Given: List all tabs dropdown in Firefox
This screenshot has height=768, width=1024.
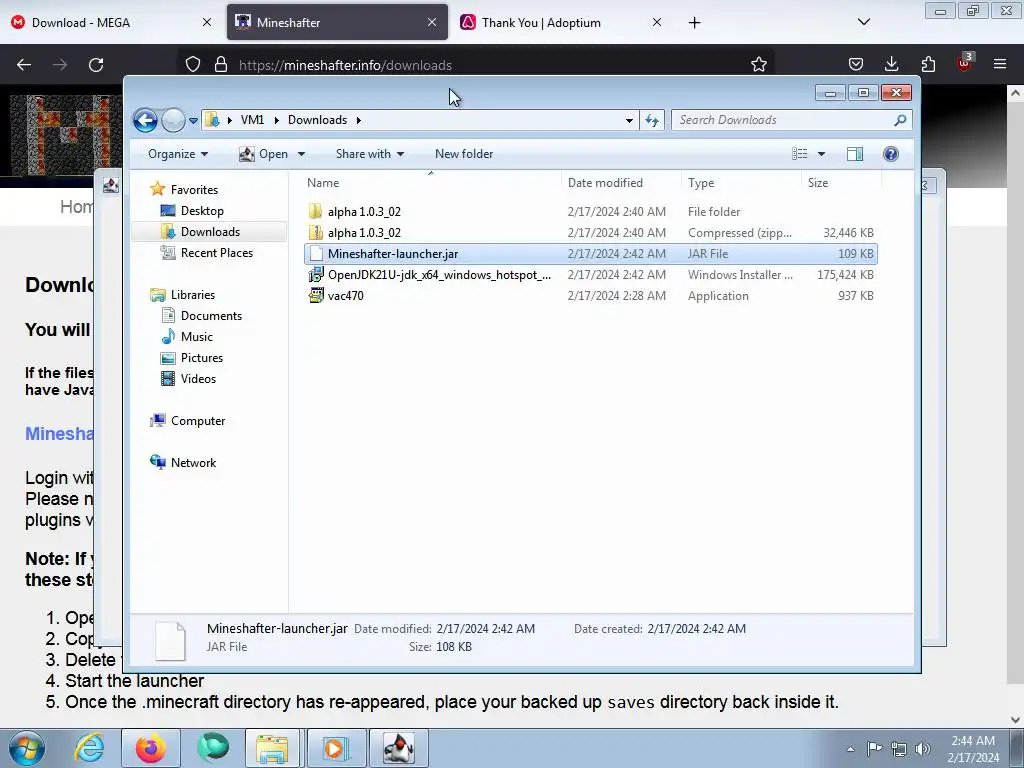Looking at the screenshot, I should 863,22.
